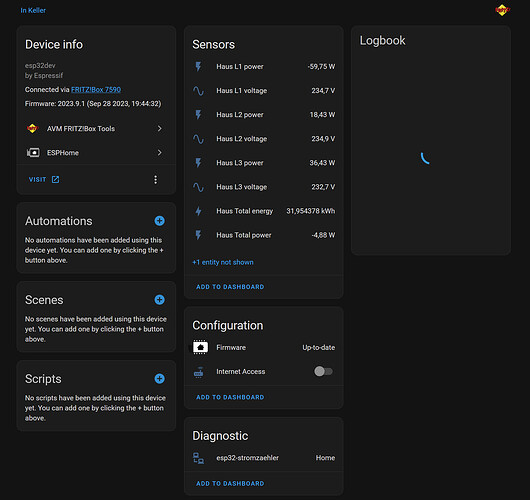Add Sensors card to dashboard
Screen dimensions: 530x500
pyautogui.click(x=230, y=287)
